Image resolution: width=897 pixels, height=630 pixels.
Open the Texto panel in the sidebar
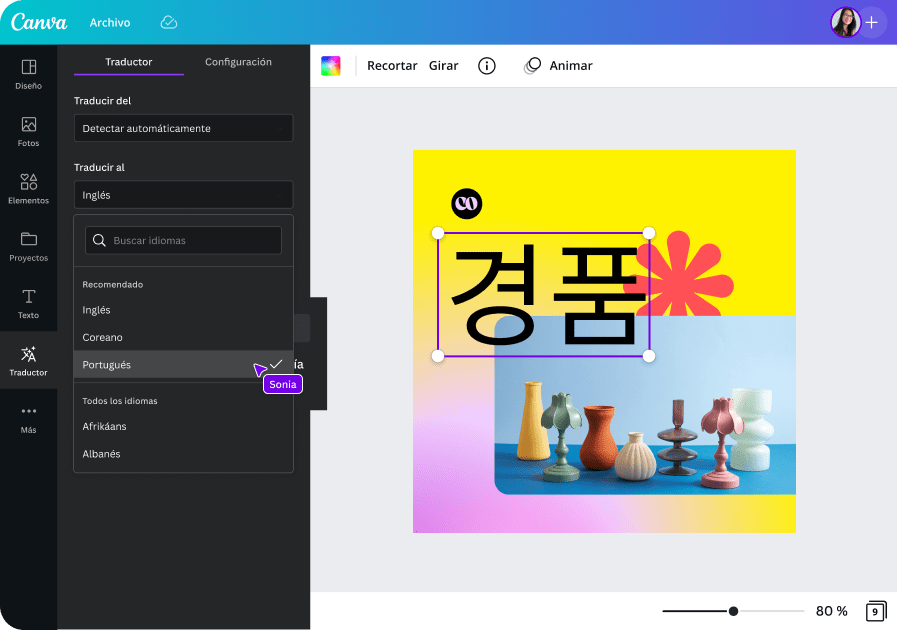(29, 300)
